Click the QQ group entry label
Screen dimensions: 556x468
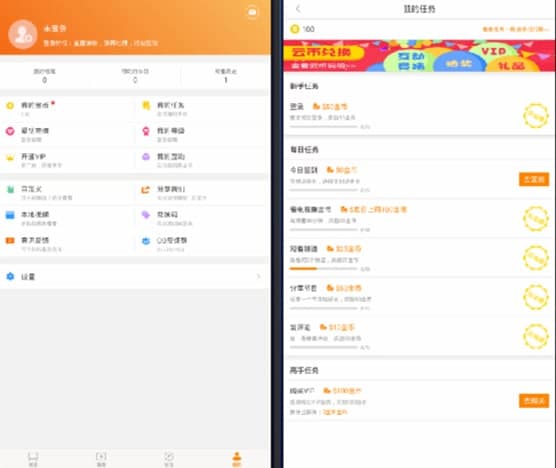click(172, 240)
